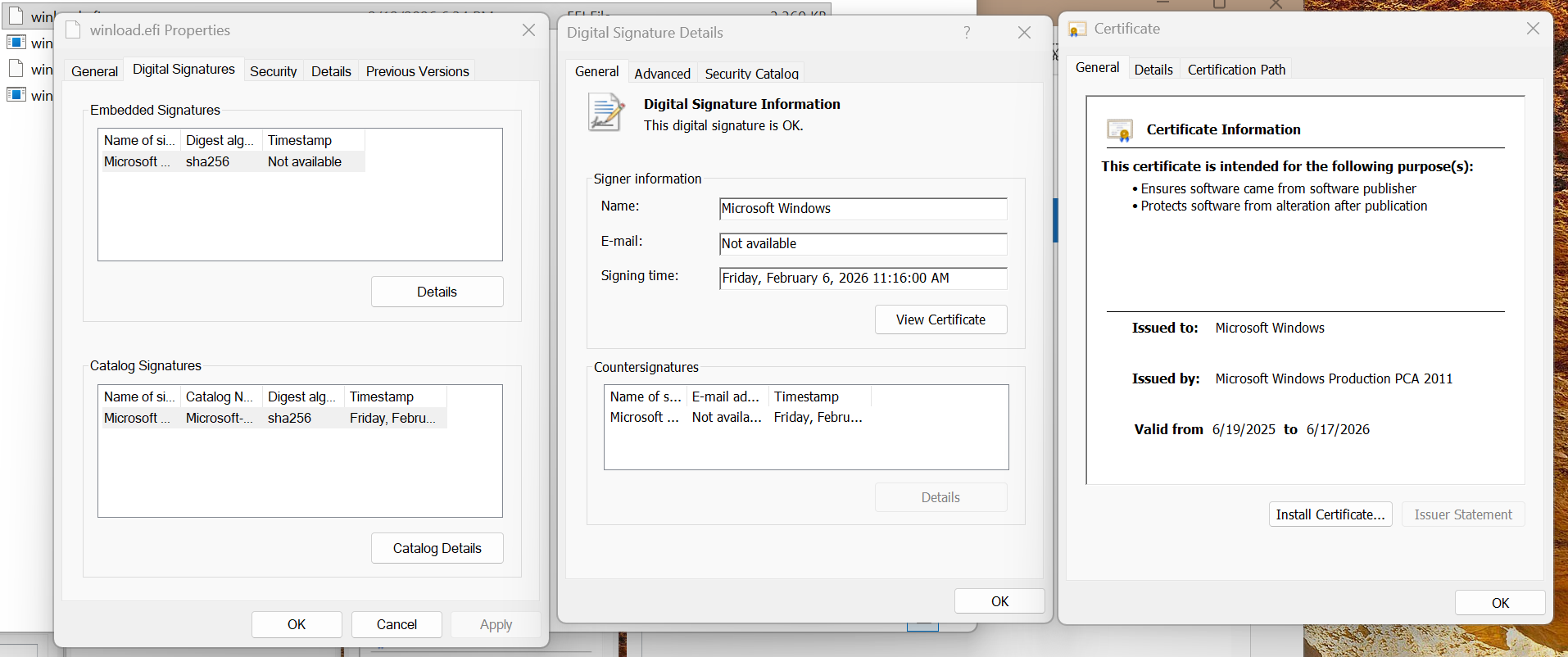
Task: Click Details button under Countersignatures
Action: (x=940, y=497)
